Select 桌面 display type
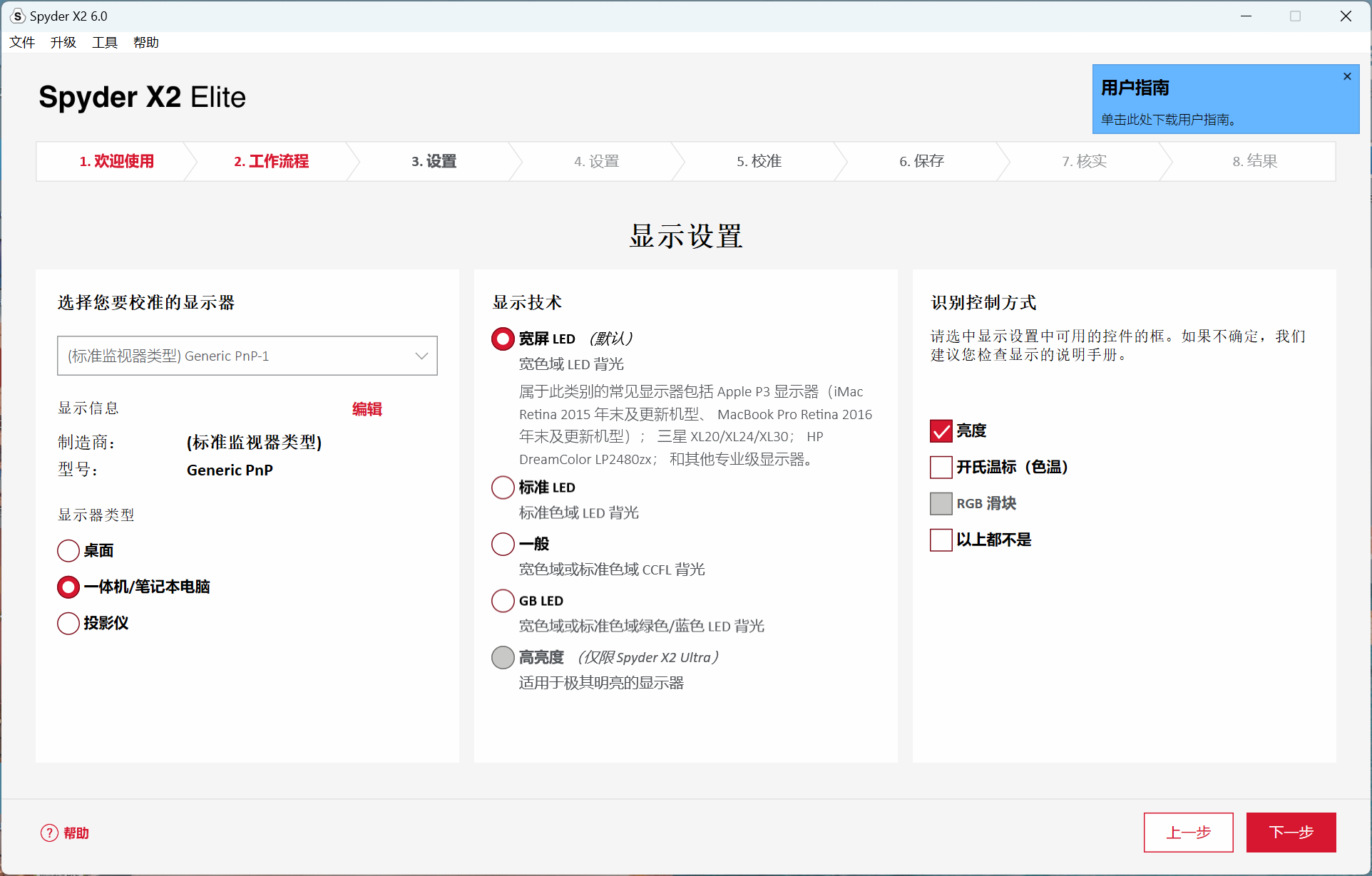This screenshot has height=876, width=1372. tap(68, 550)
